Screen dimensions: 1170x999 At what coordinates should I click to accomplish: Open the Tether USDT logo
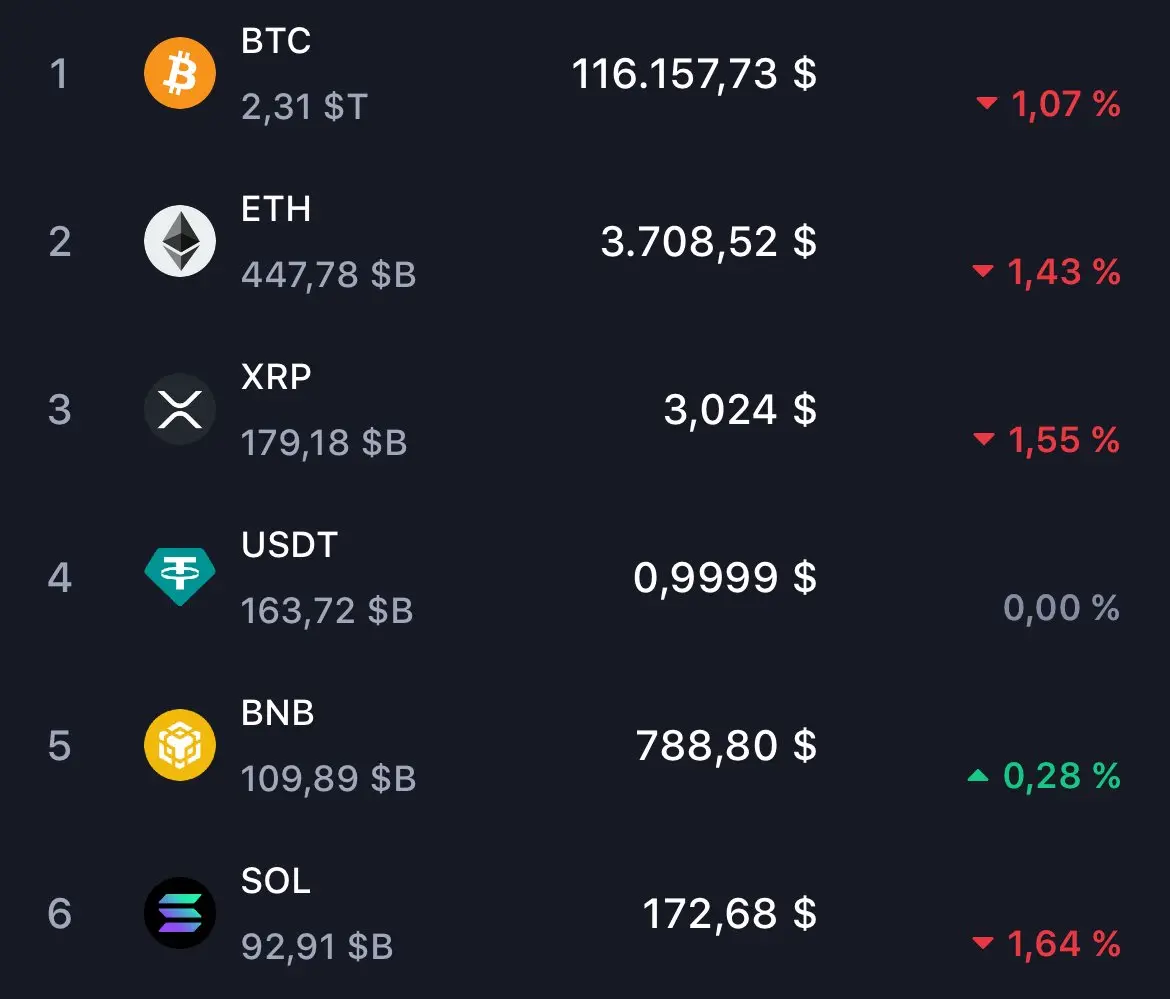(x=180, y=577)
